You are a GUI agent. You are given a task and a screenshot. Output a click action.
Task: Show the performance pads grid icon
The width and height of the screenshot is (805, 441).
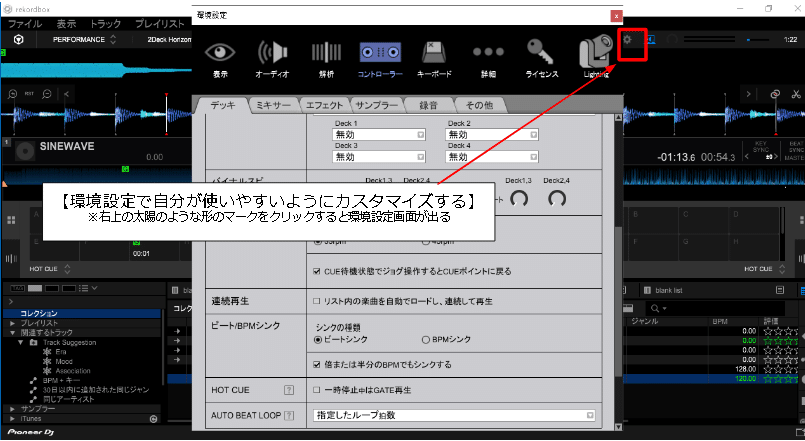(11, 220)
